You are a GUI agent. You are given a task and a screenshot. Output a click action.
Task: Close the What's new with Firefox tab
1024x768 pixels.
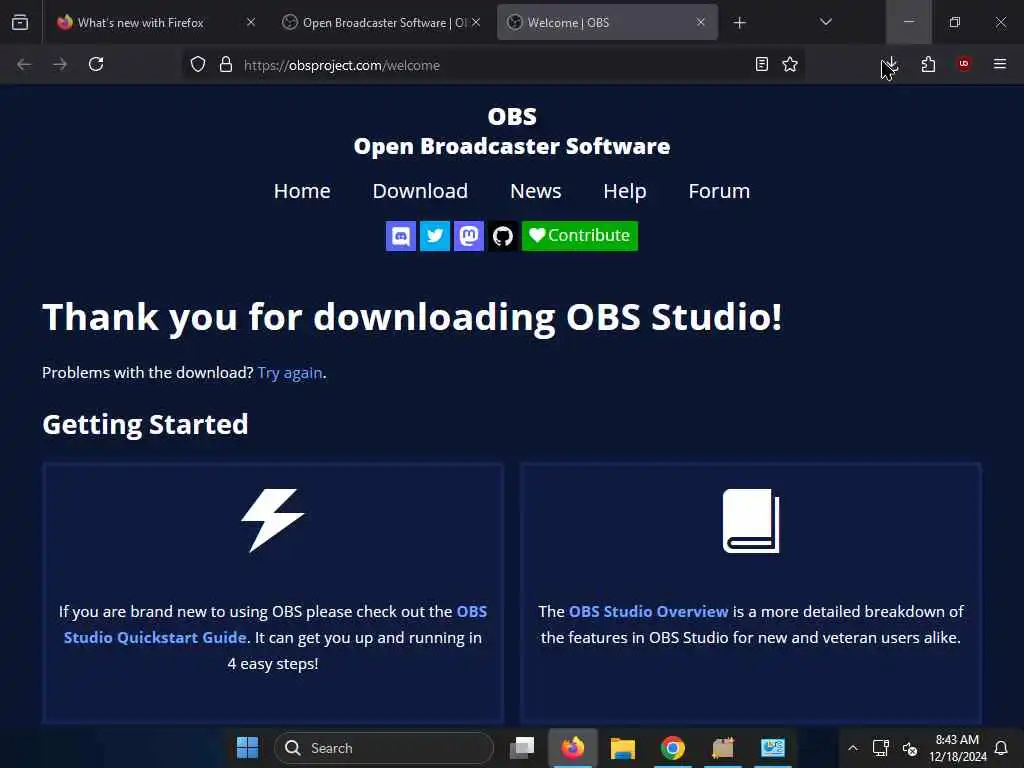[251, 22]
